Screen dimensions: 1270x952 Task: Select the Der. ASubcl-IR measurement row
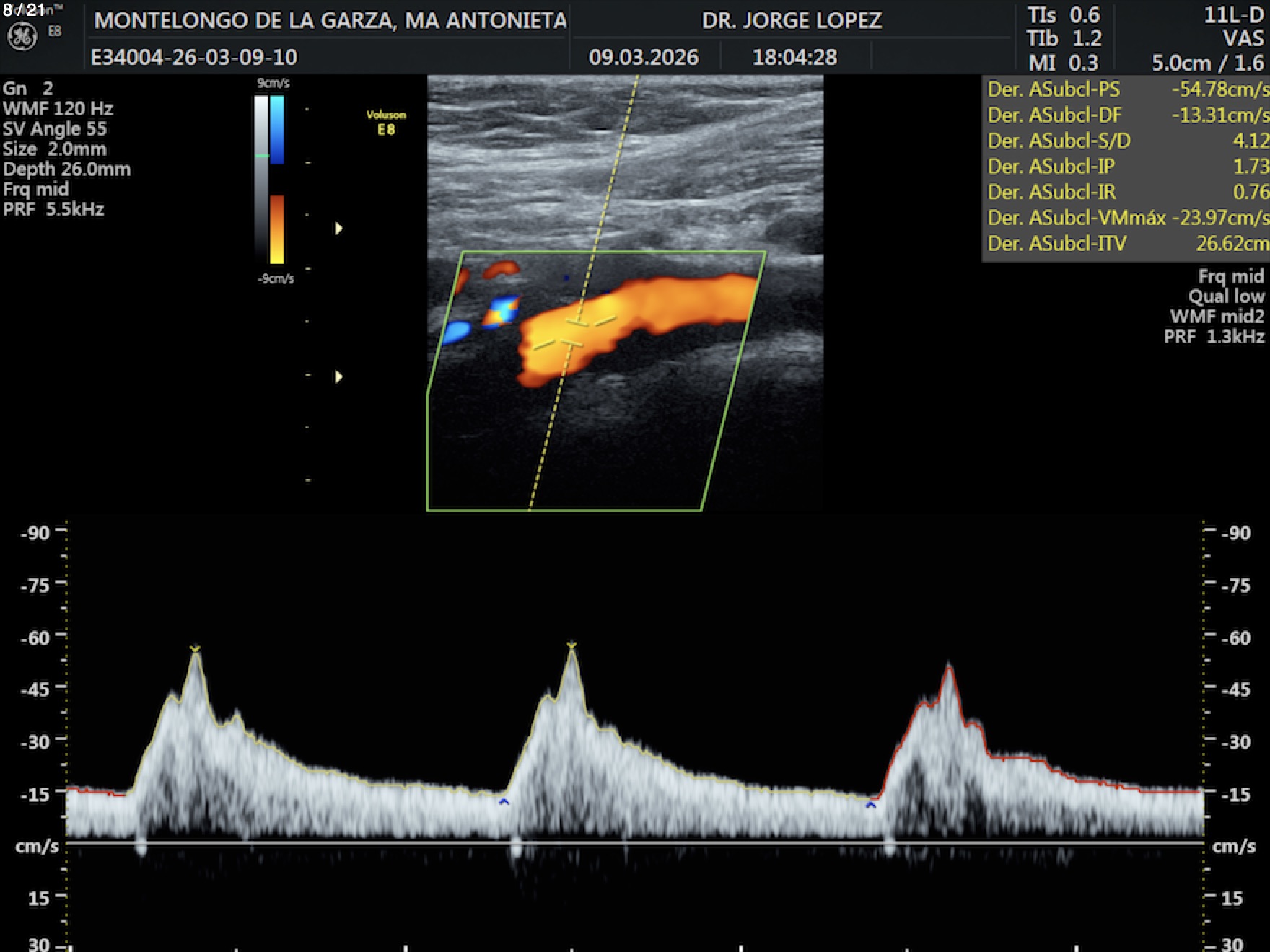click(x=1127, y=192)
